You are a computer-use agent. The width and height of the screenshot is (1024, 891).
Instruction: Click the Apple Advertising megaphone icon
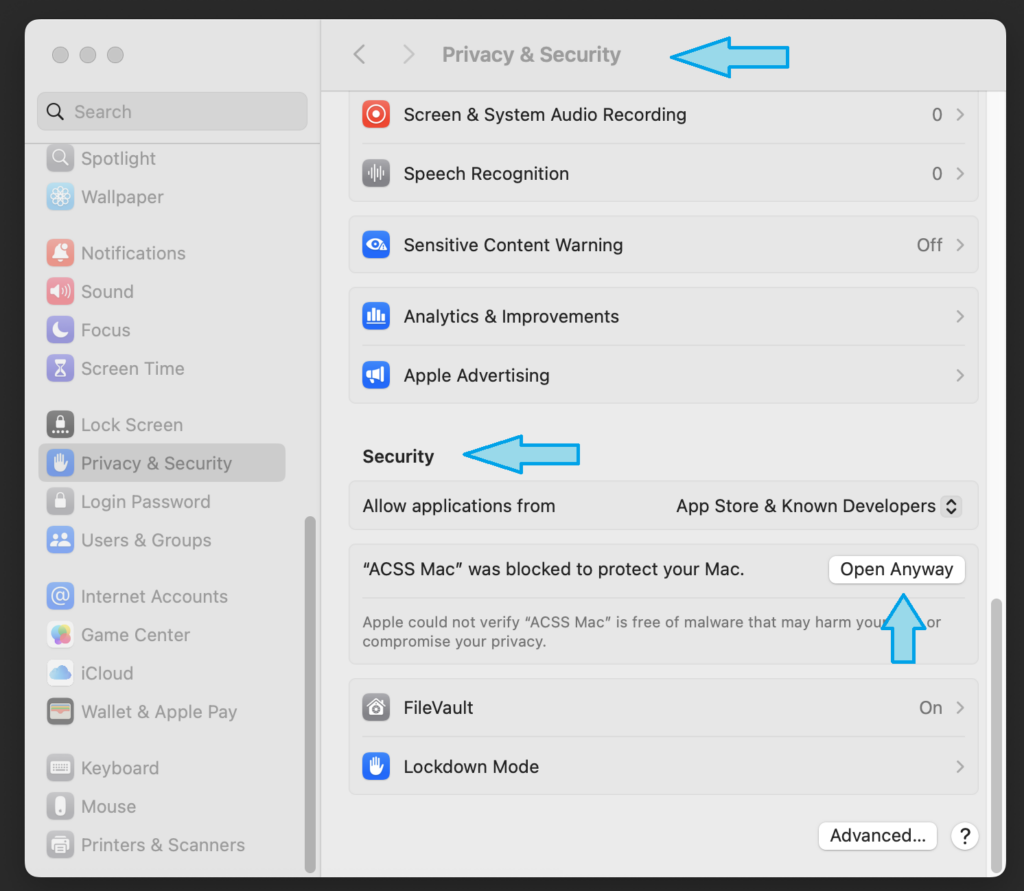(376, 375)
